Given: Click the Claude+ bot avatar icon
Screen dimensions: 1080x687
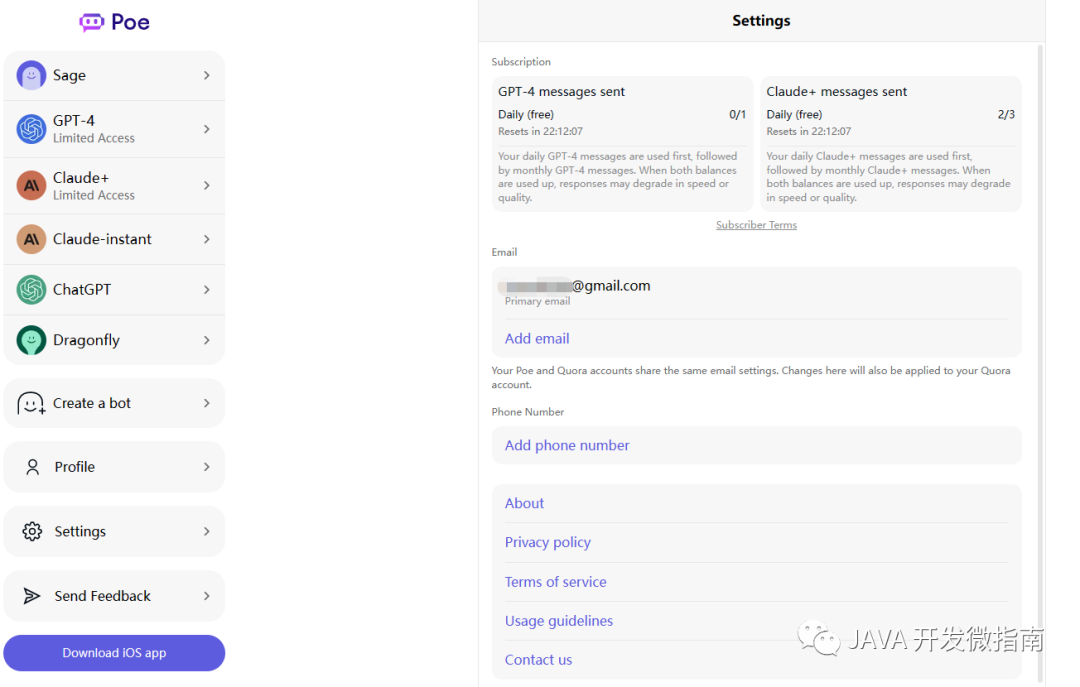Looking at the screenshot, I should pyautogui.click(x=32, y=185).
